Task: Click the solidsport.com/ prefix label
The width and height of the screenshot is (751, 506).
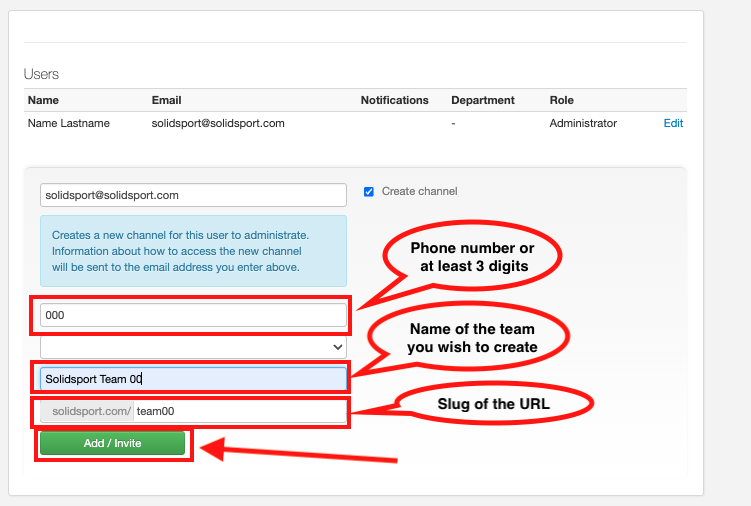Action: (x=91, y=411)
